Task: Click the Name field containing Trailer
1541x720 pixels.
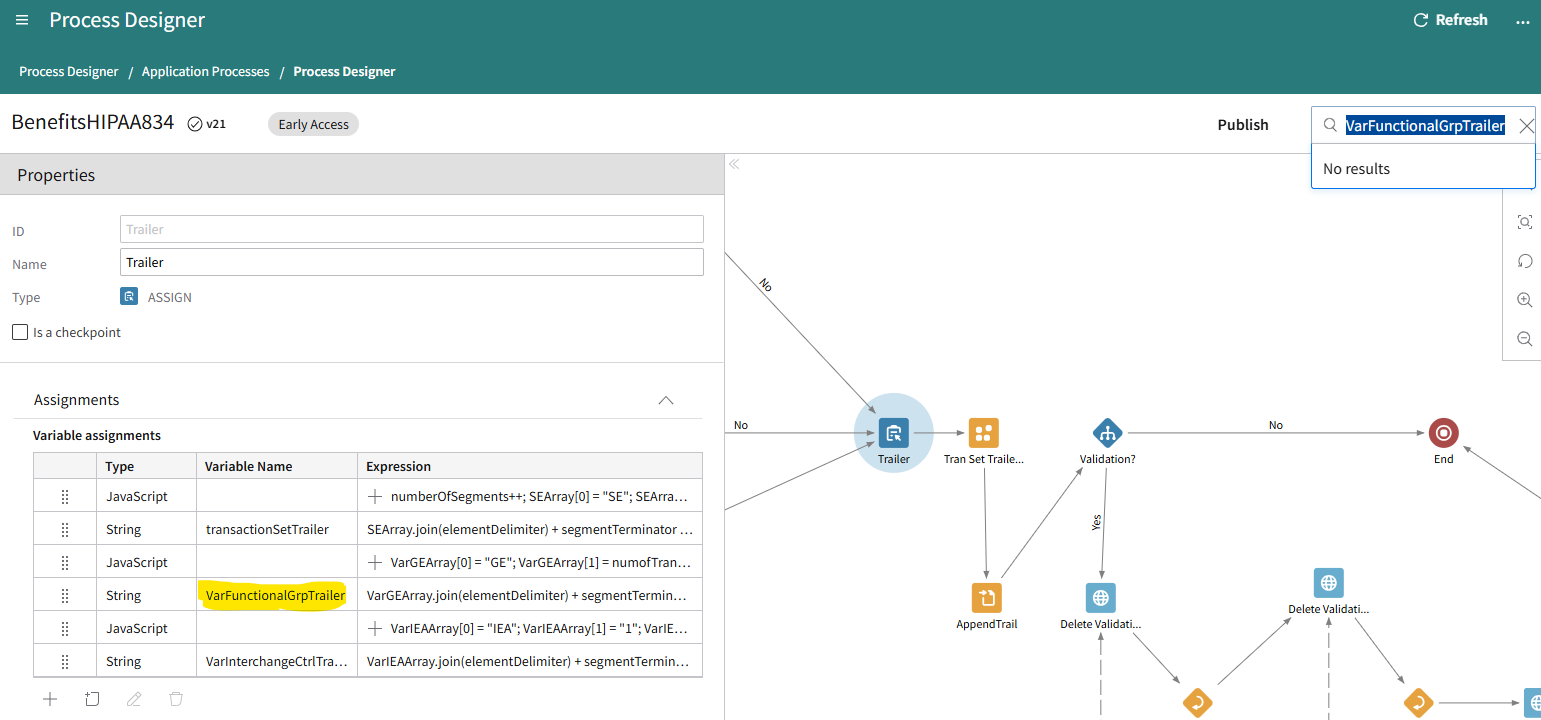Action: (x=411, y=262)
